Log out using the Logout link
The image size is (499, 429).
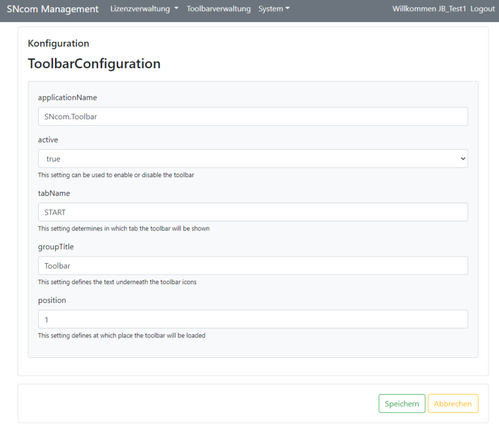click(x=482, y=9)
